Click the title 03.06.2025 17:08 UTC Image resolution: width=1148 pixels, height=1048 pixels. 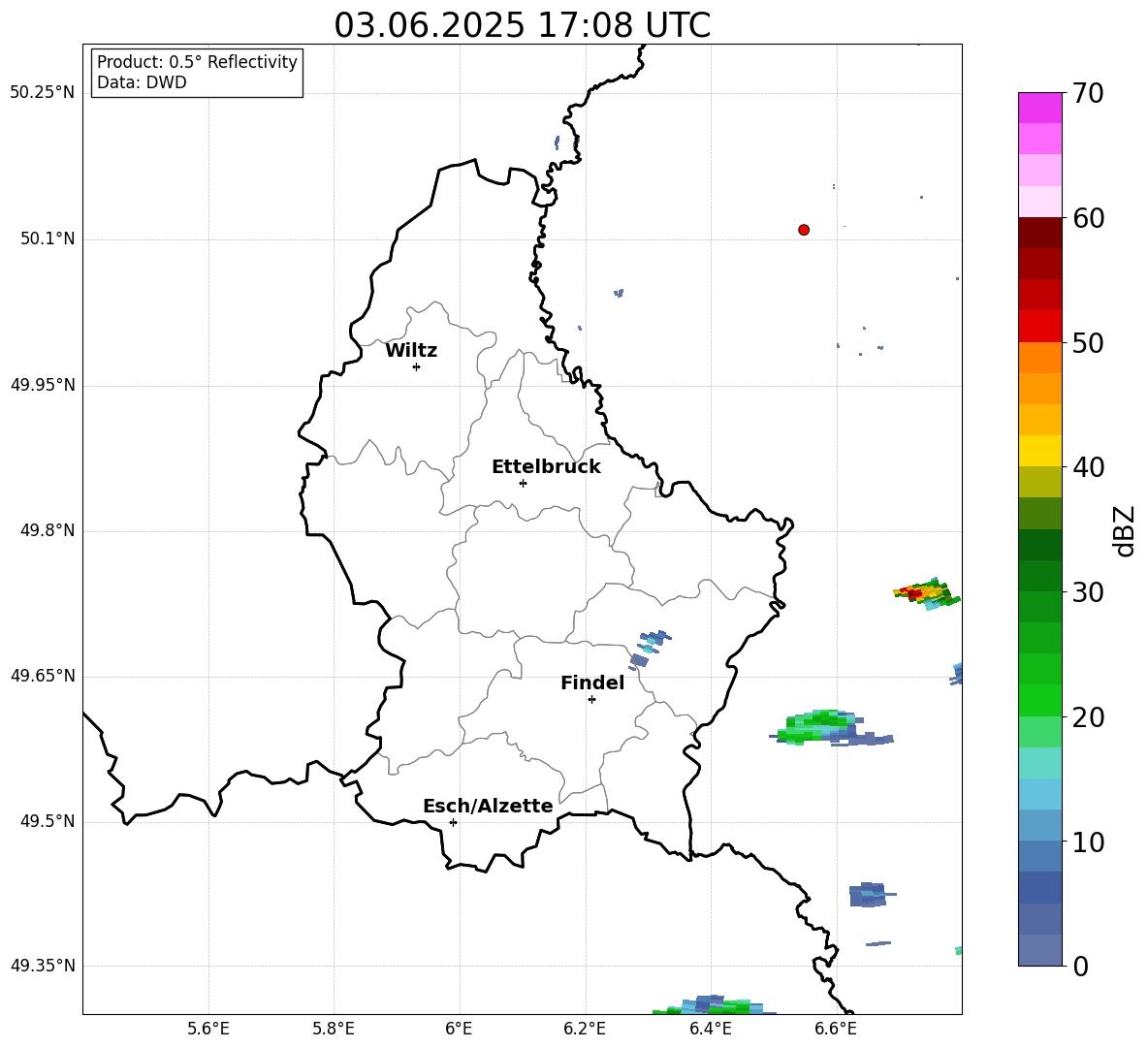tap(522, 25)
